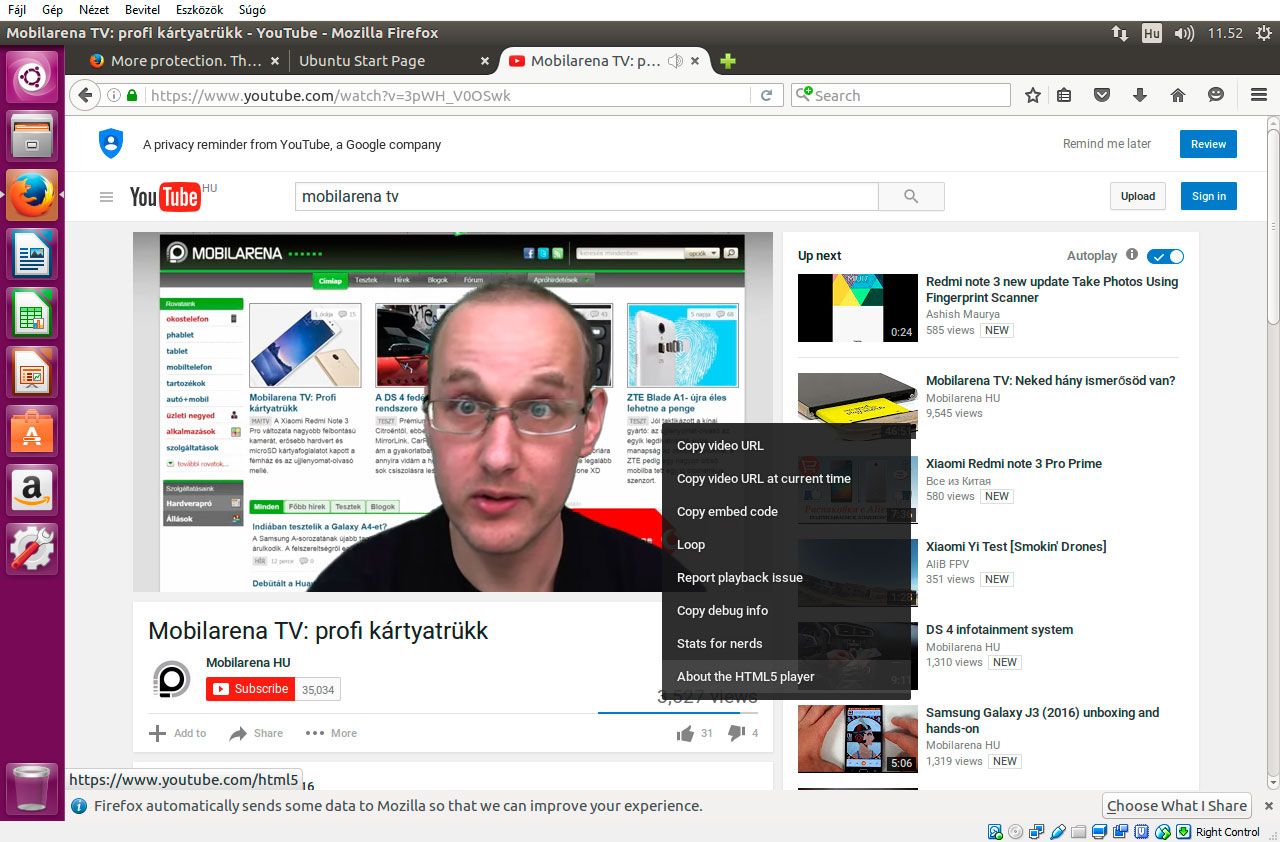Open new tab with plus icon

pyautogui.click(x=728, y=61)
